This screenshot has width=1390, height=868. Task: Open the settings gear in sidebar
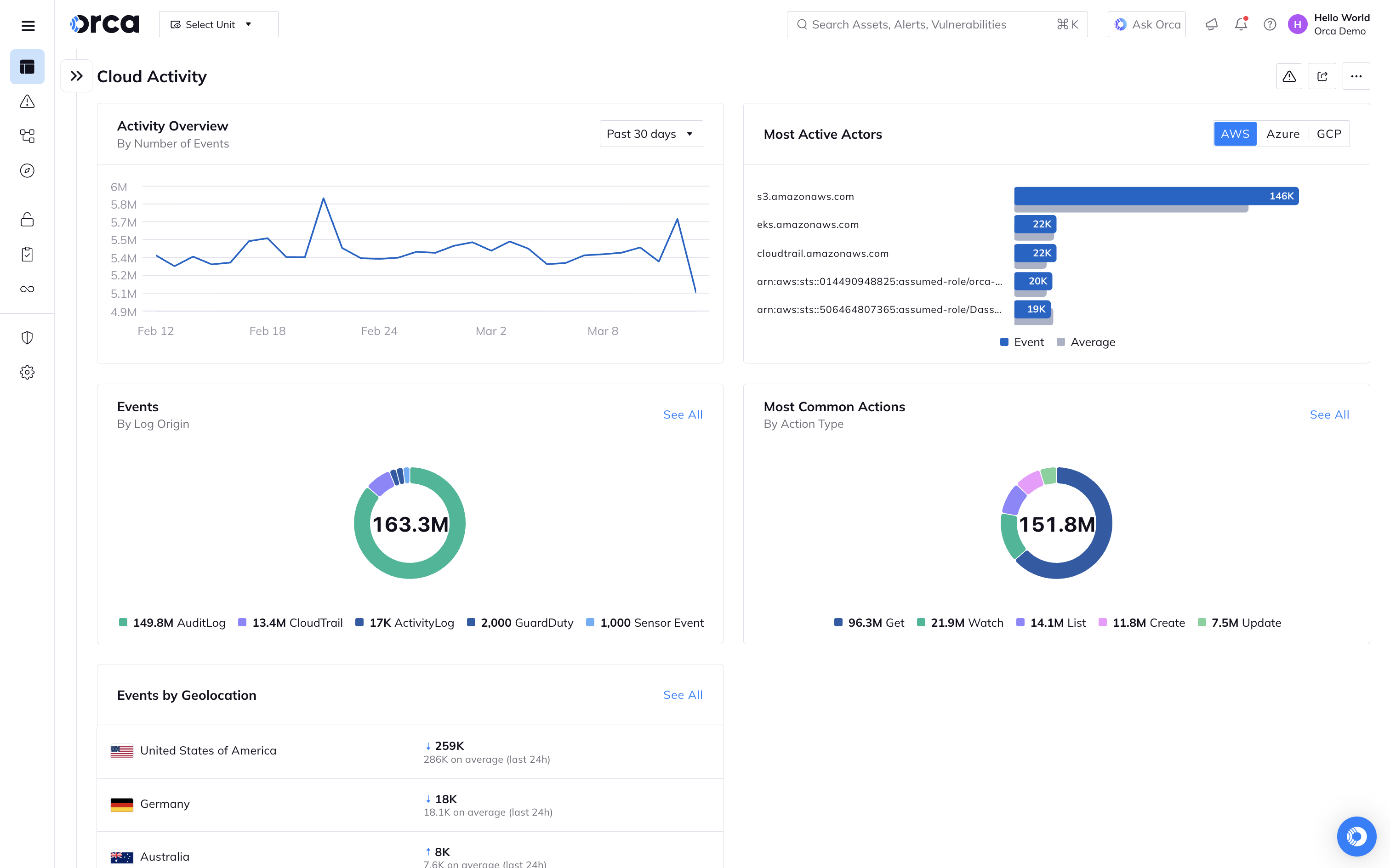coord(27,372)
